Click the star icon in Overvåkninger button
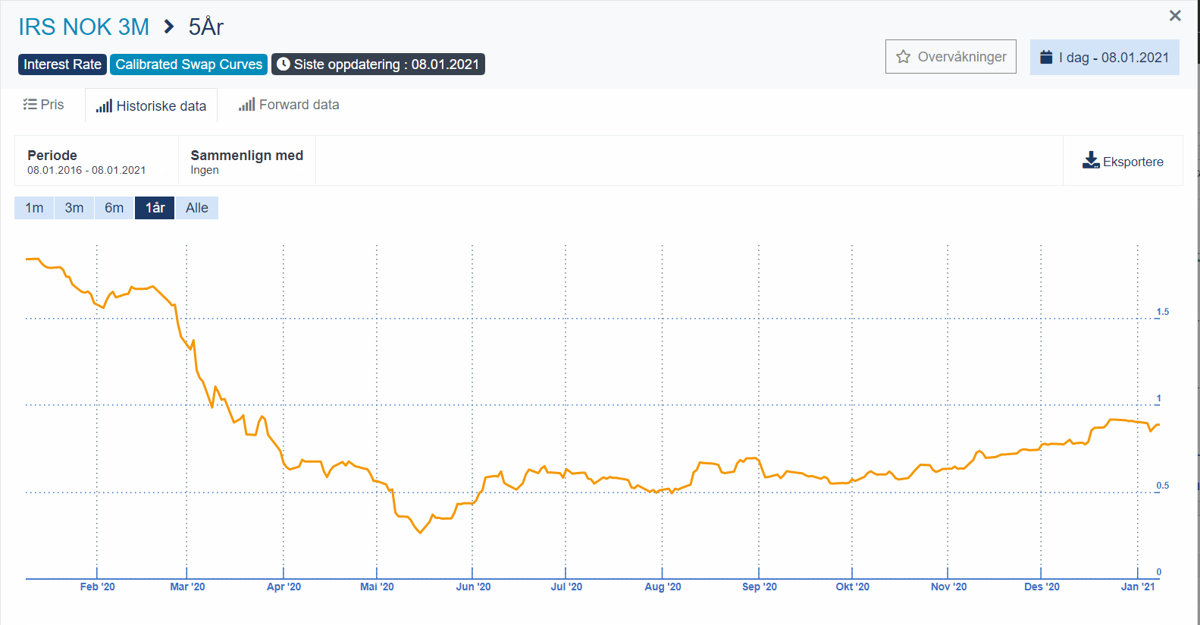1200x625 pixels. [903, 57]
